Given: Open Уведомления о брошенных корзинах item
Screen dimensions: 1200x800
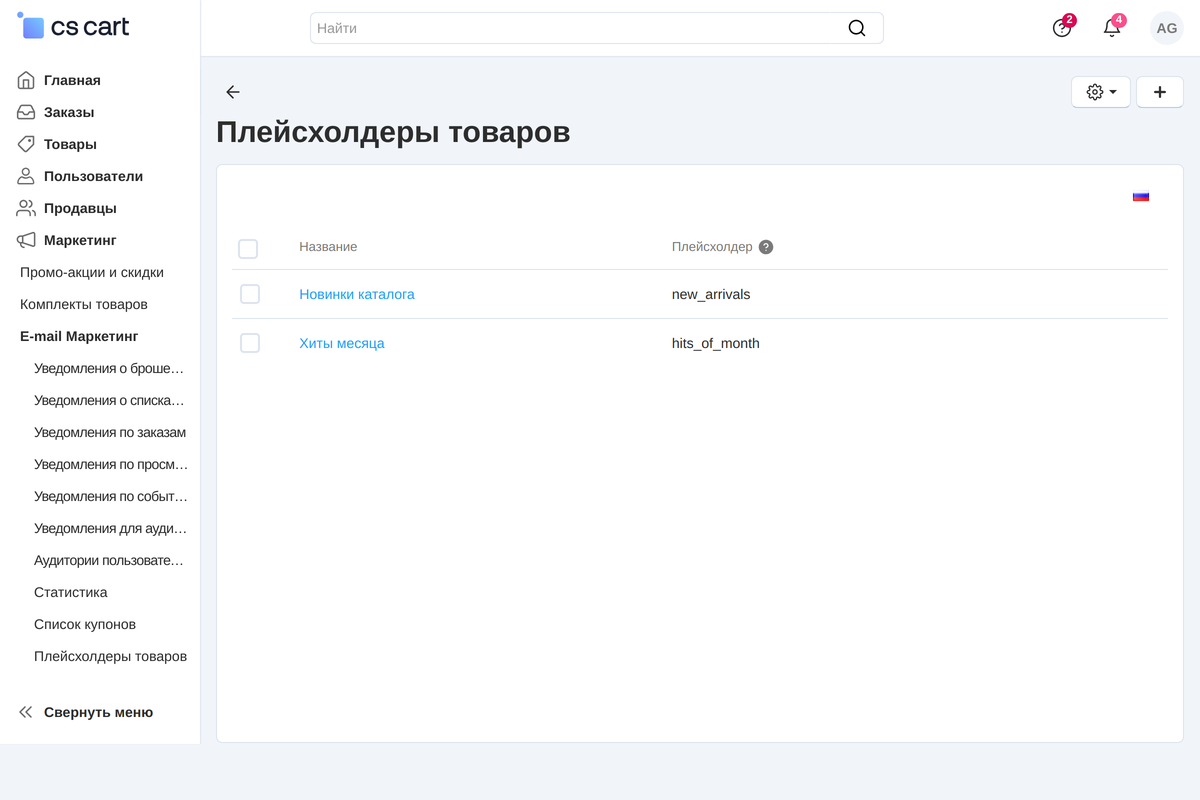Looking at the screenshot, I should point(109,368).
